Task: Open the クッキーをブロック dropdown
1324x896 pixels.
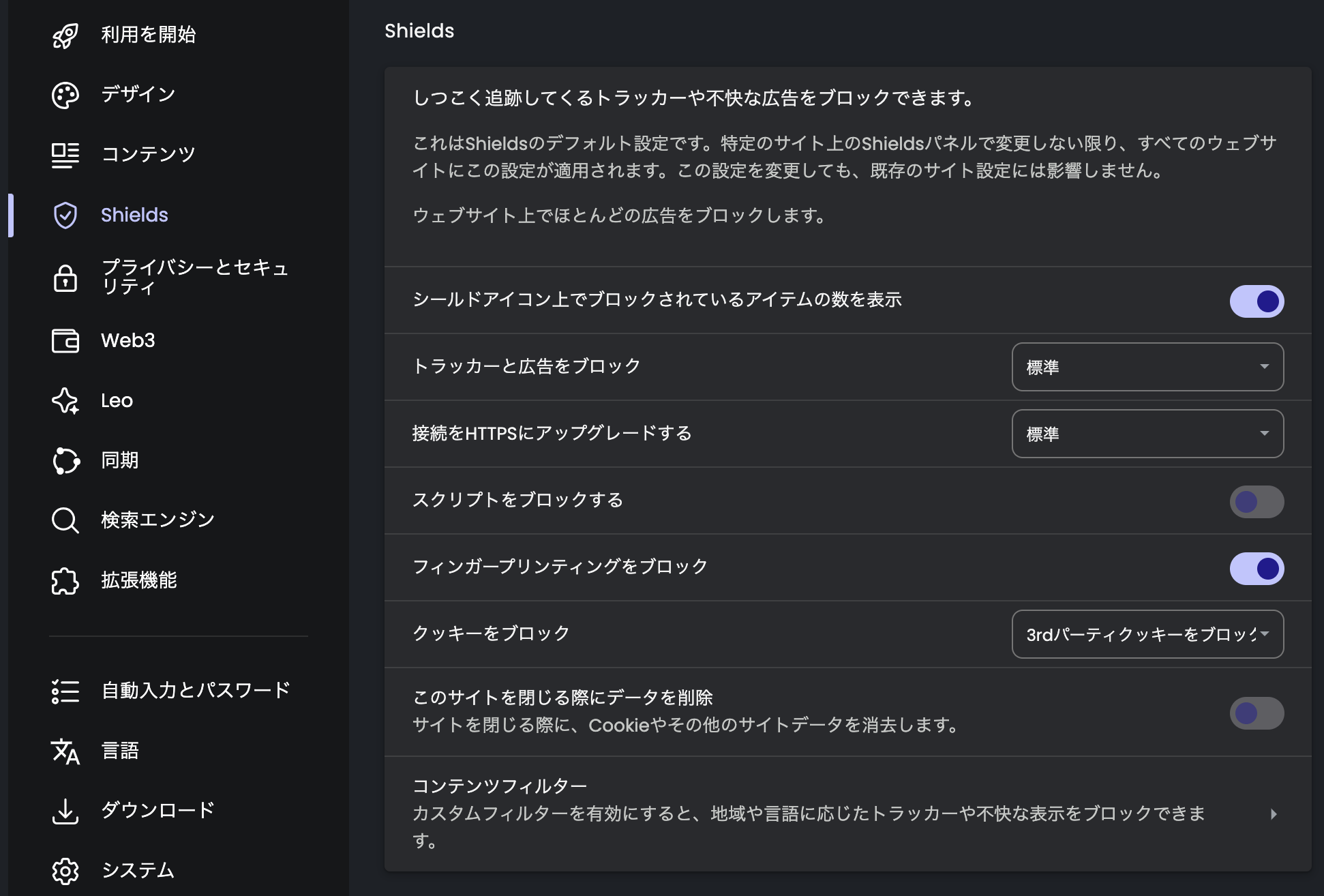Action: pos(1147,634)
